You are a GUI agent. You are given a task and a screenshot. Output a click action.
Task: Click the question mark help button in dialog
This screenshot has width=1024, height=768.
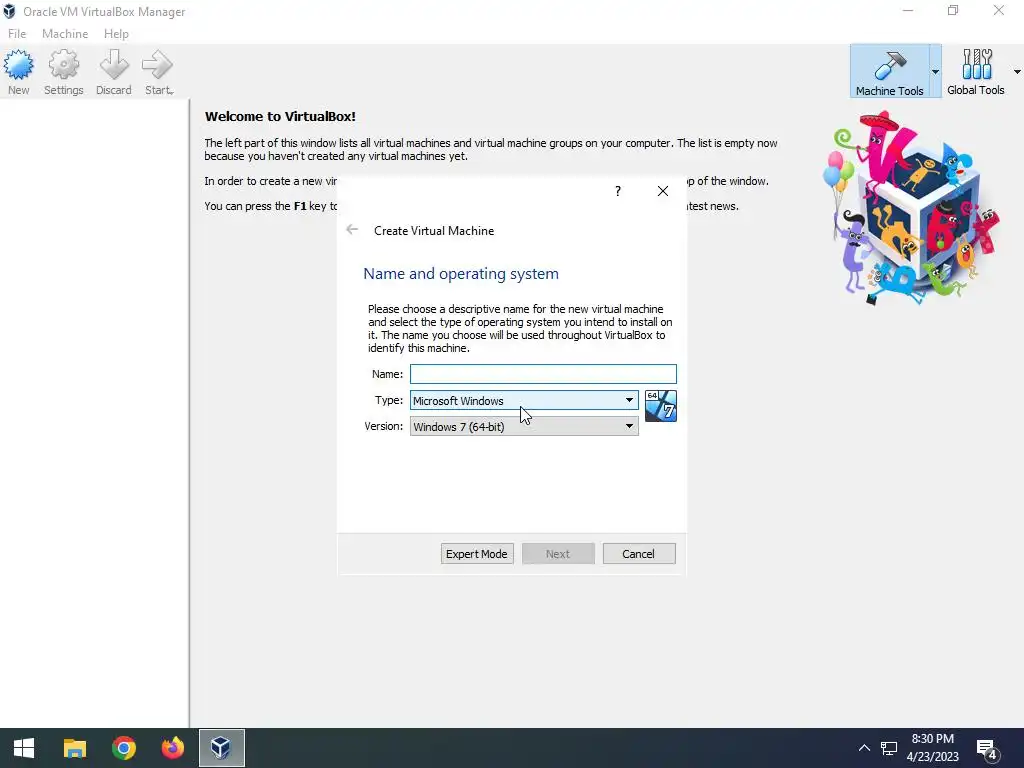618,191
